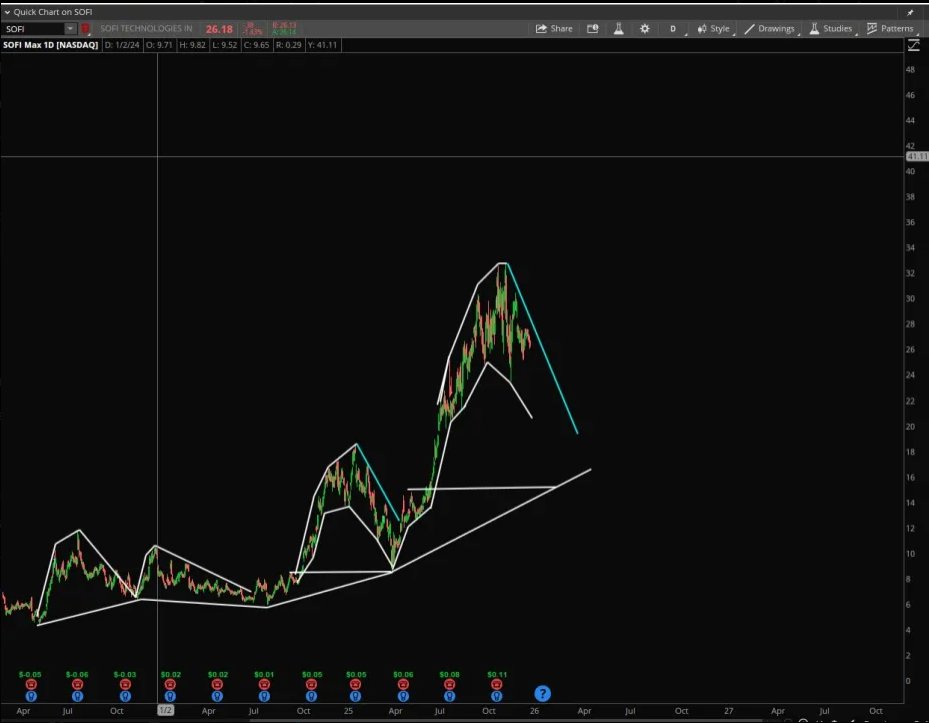929x723 pixels.
Task: Click the Share button
Action: click(x=554, y=28)
